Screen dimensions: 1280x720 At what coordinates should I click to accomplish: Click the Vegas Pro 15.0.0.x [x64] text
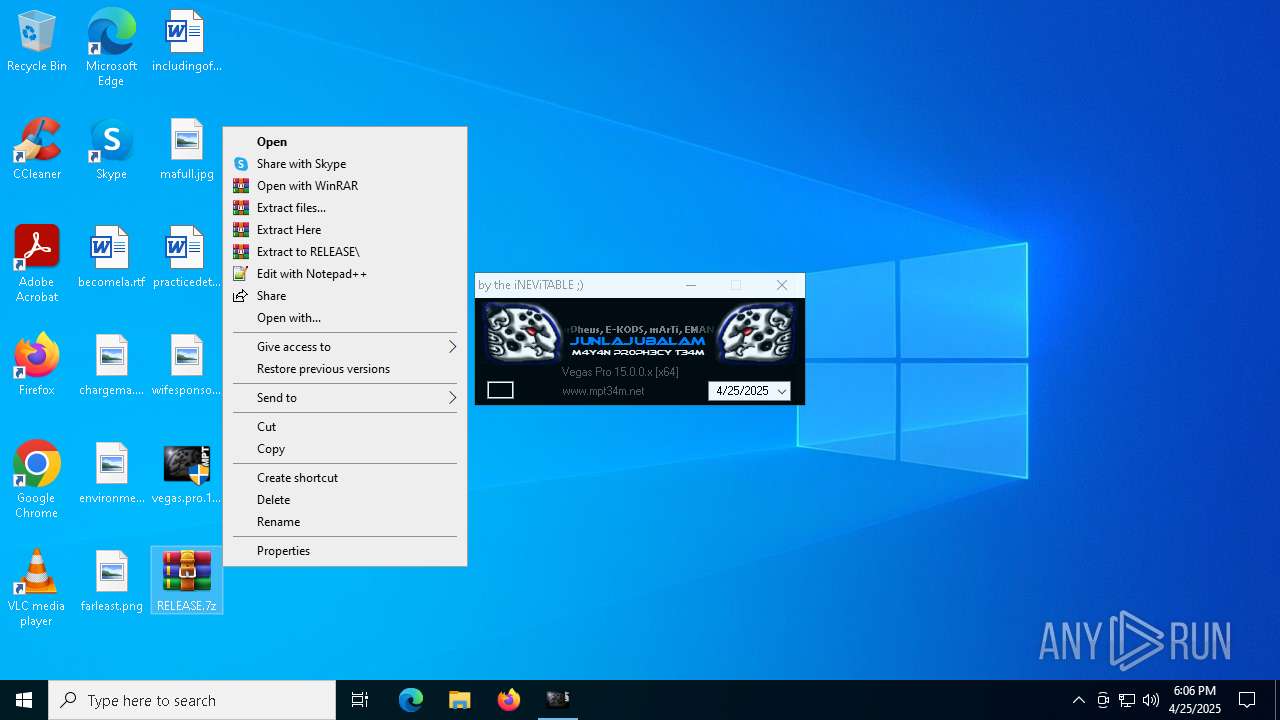coord(620,372)
